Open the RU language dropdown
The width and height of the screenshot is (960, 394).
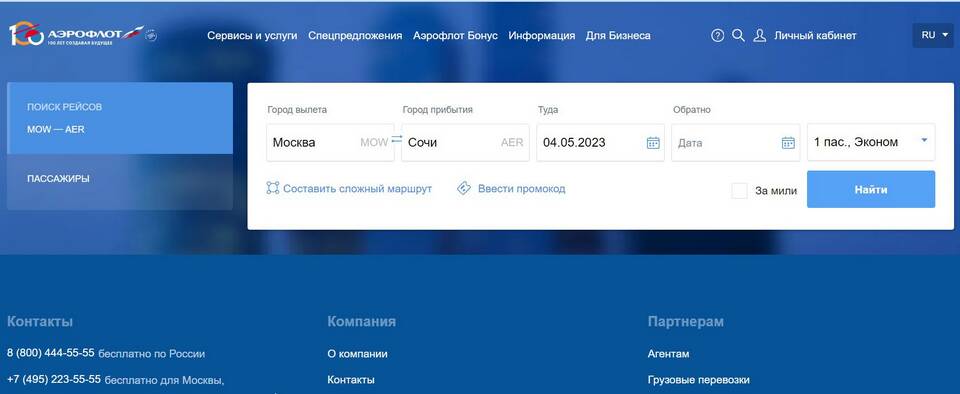[933, 35]
